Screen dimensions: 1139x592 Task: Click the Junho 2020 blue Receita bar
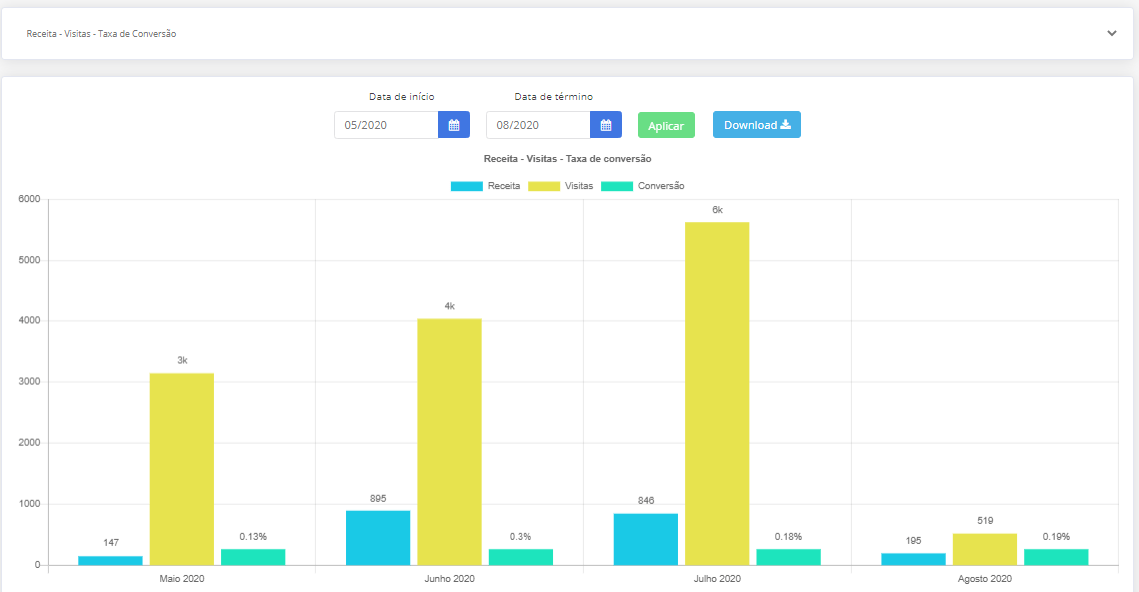click(378, 538)
